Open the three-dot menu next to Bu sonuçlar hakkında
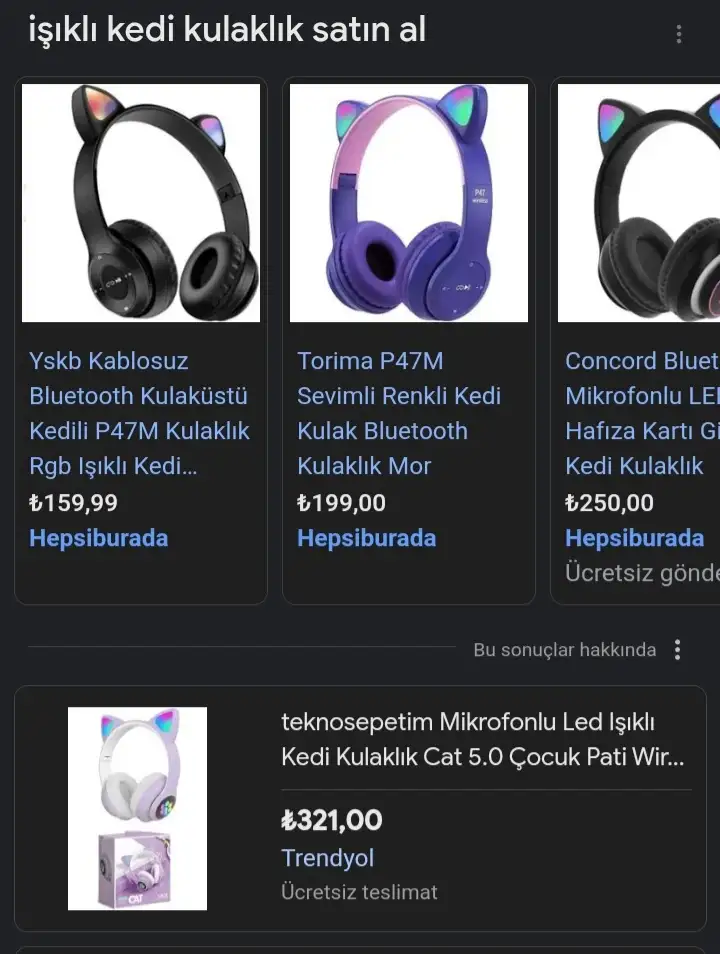The image size is (720, 954). click(x=677, y=650)
